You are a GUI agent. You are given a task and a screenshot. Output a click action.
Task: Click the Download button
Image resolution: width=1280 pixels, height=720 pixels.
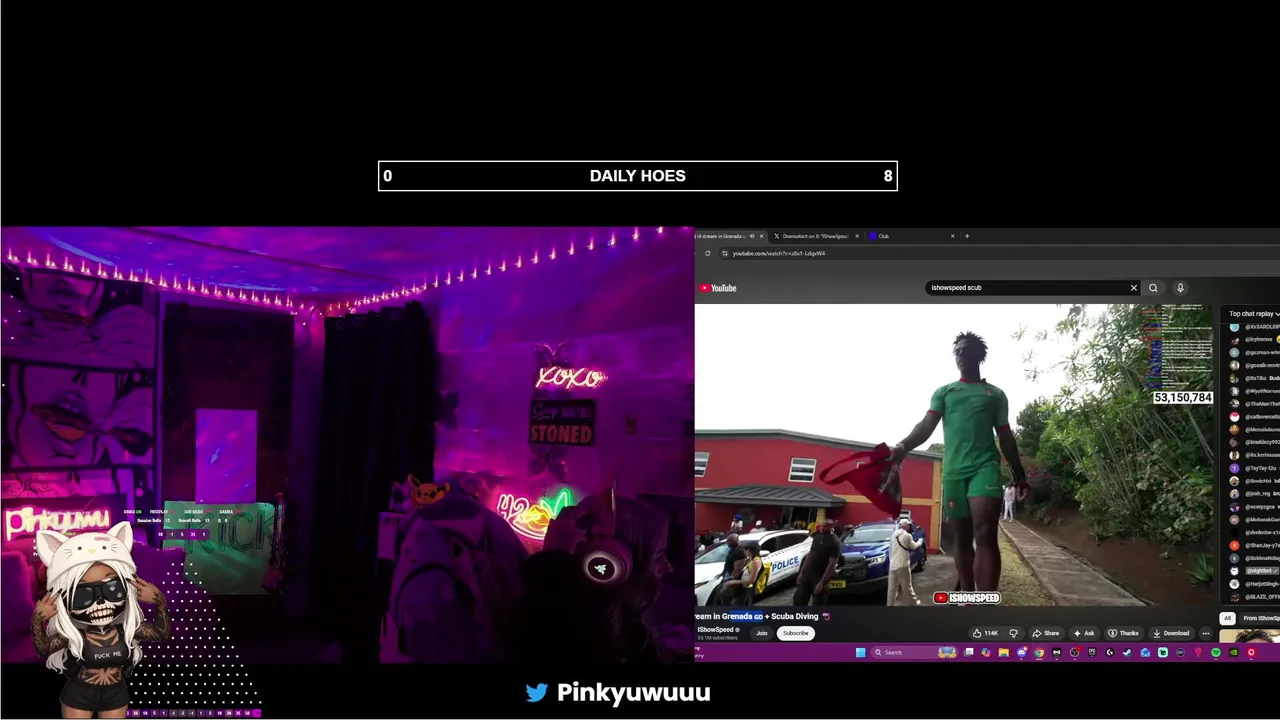coord(1171,633)
